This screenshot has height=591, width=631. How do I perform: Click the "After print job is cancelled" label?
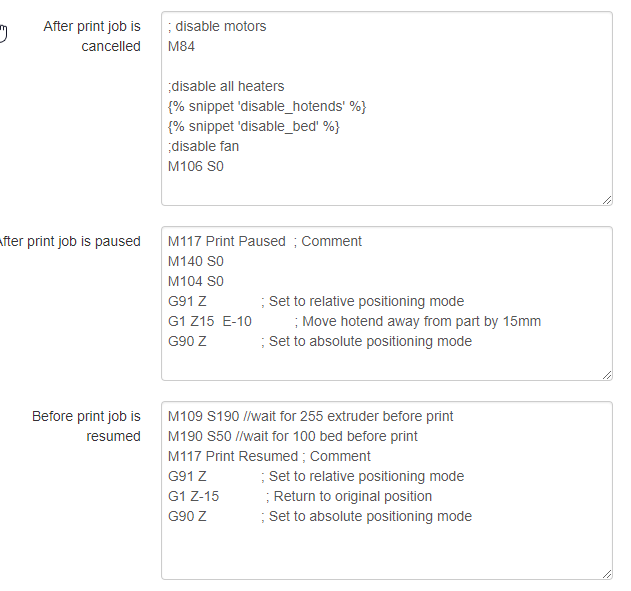coord(92,36)
